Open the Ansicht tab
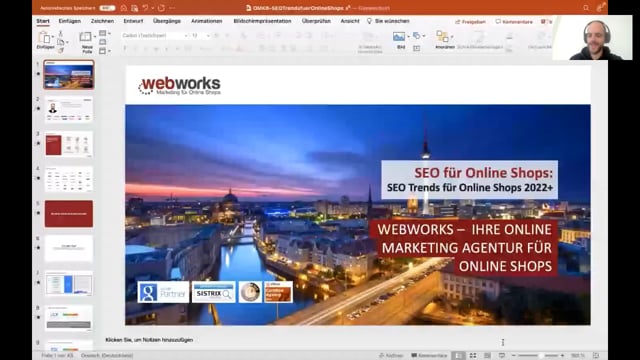The width and height of the screenshot is (640, 360). click(x=350, y=21)
